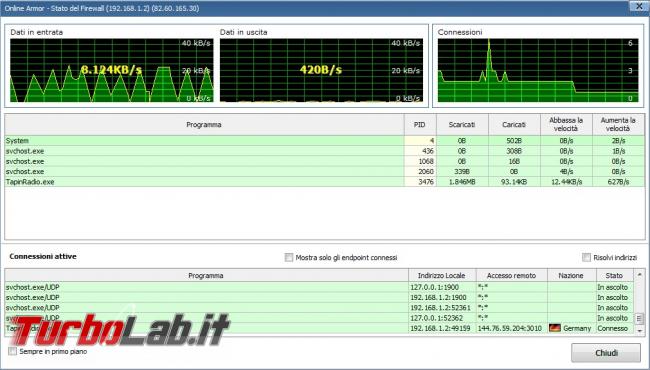Click the Germany flag icon
The image size is (650, 370).
(x=554, y=328)
